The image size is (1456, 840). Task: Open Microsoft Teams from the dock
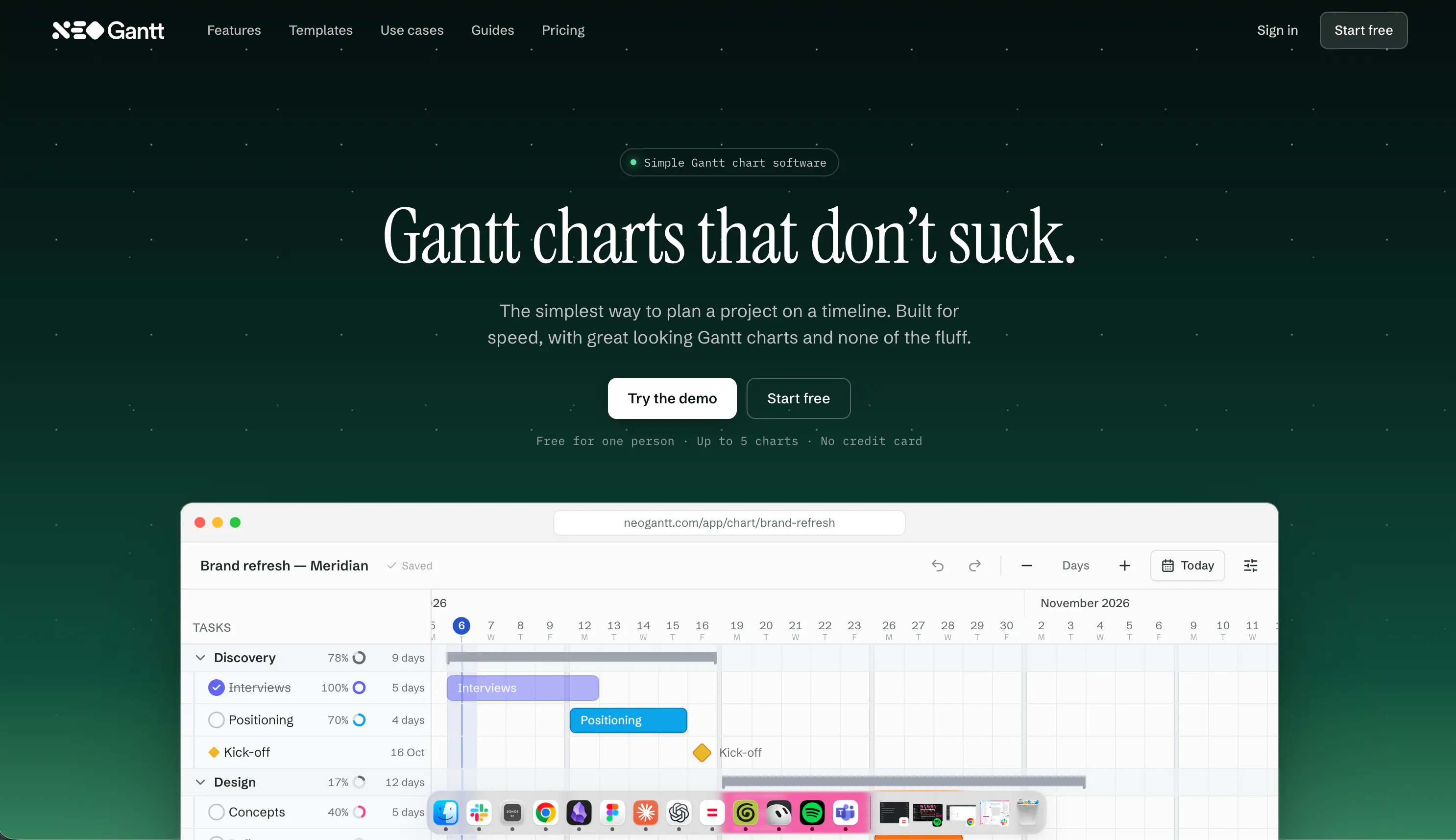tap(846, 813)
